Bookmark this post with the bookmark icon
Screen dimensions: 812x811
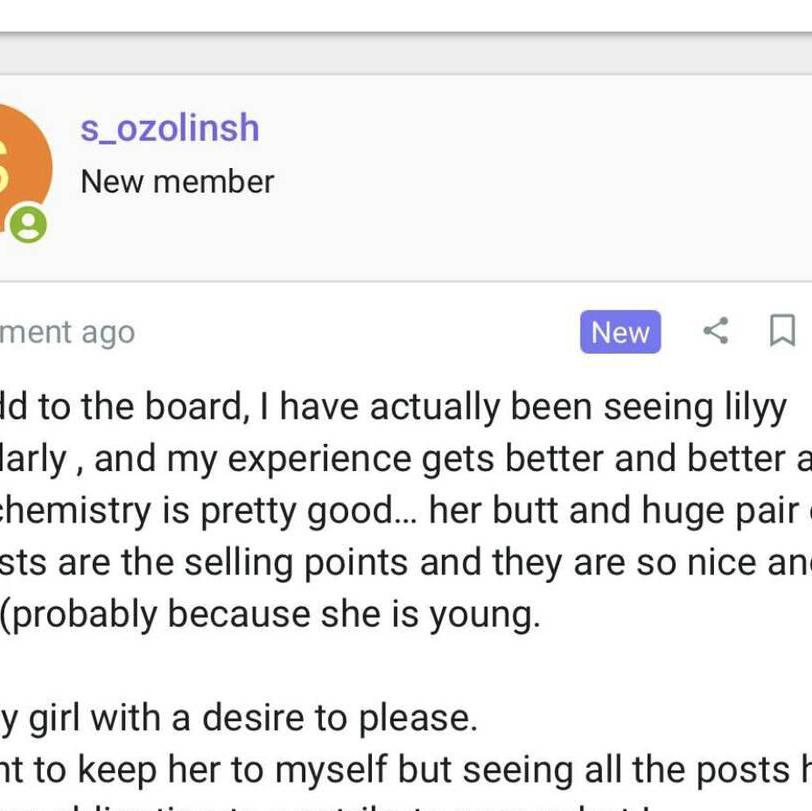(781, 331)
